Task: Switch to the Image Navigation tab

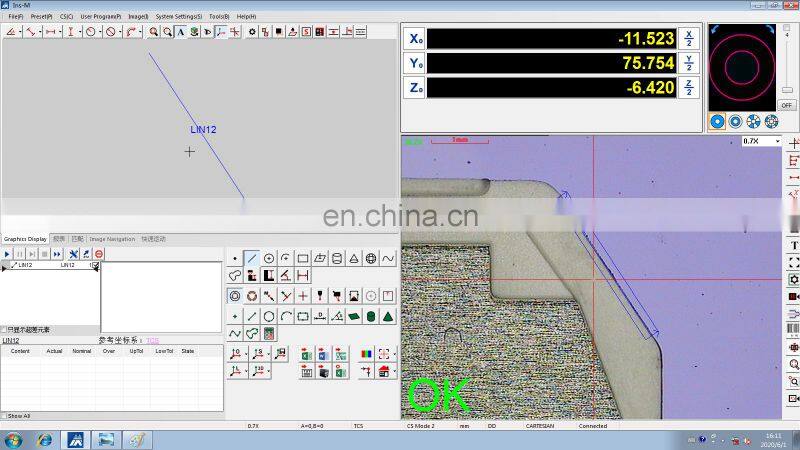Action: (x=112, y=239)
